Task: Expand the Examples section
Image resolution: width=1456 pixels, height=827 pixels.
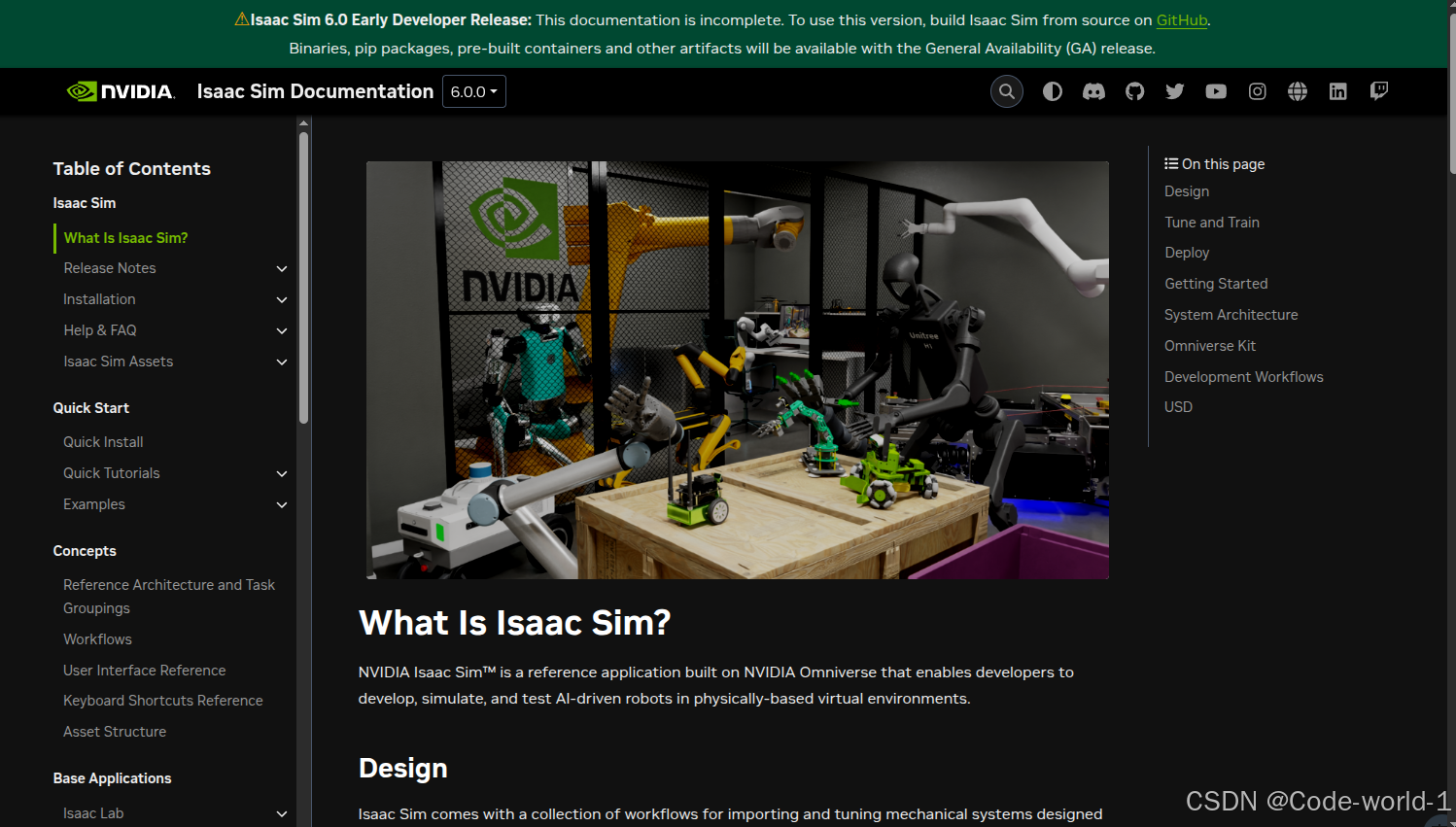Action: pos(282,504)
